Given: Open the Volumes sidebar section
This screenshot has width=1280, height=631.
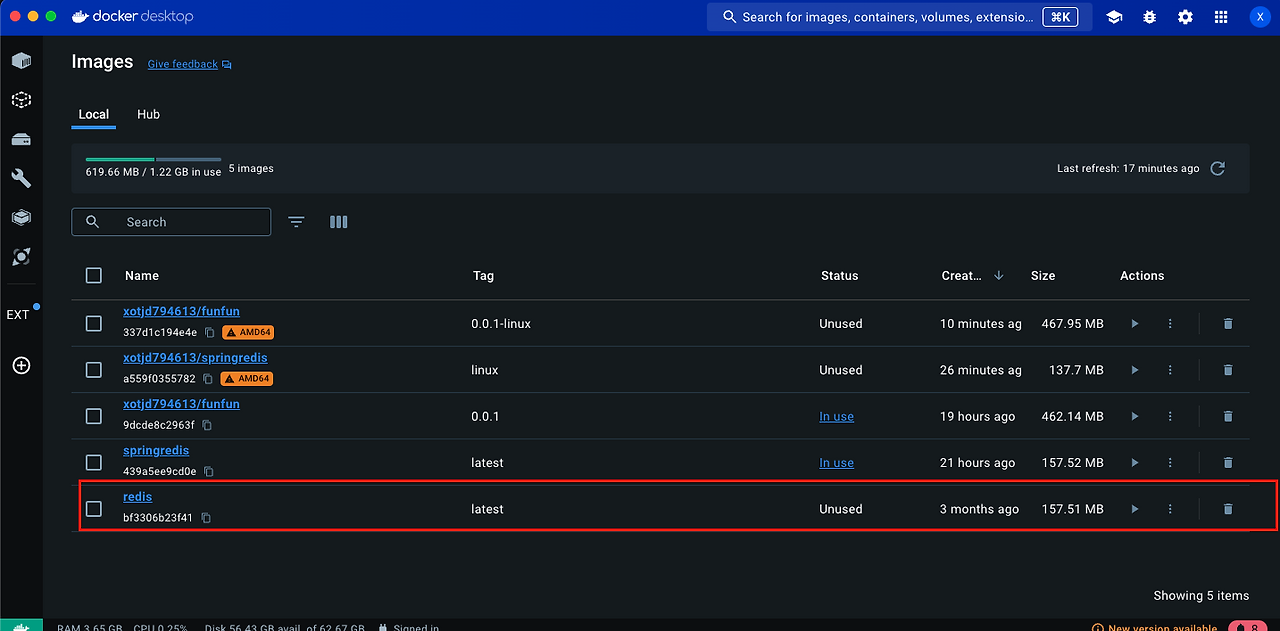Looking at the screenshot, I should click(x=21, y=139).
